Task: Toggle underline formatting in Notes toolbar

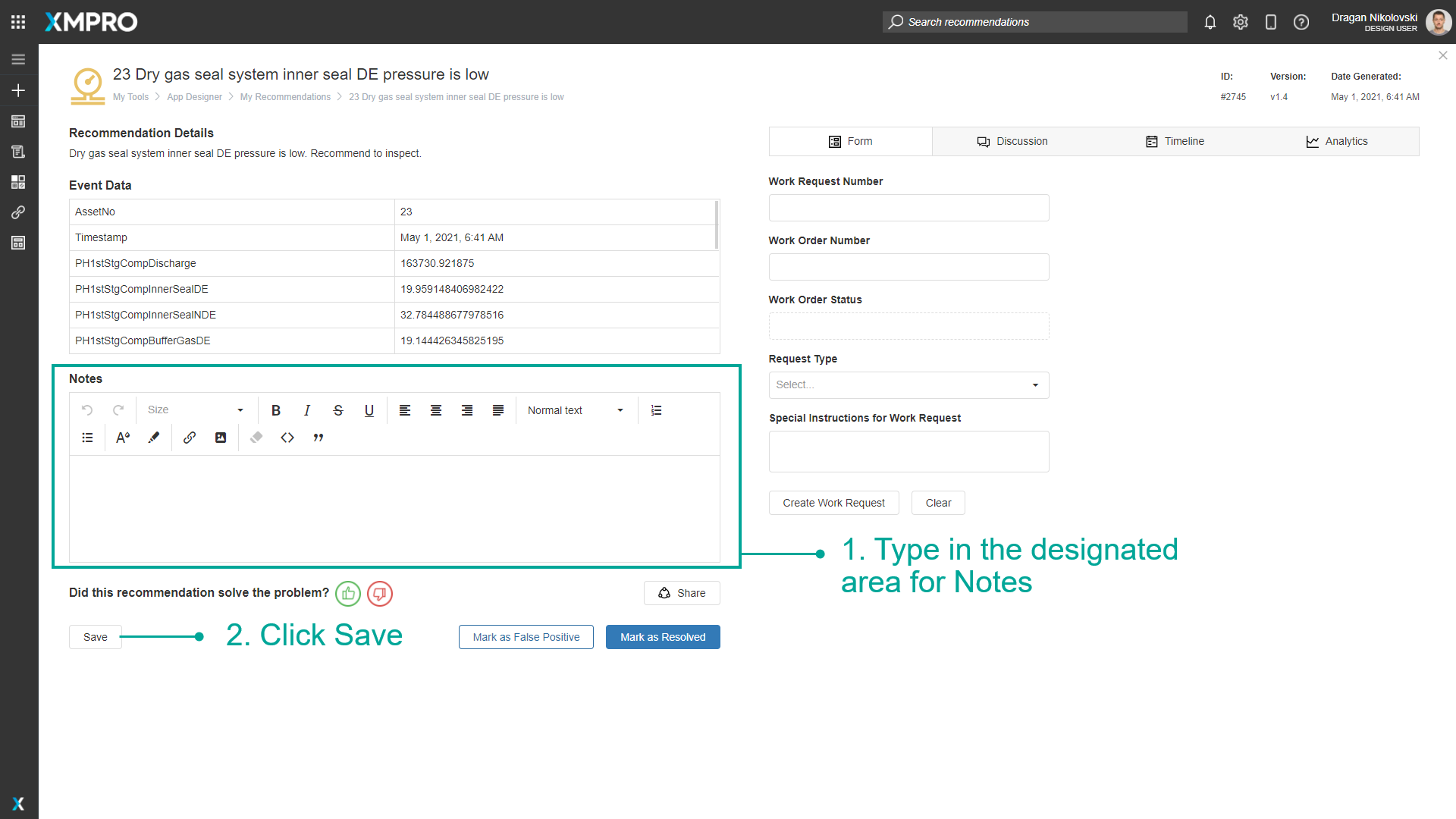Action: coord(369,410)
